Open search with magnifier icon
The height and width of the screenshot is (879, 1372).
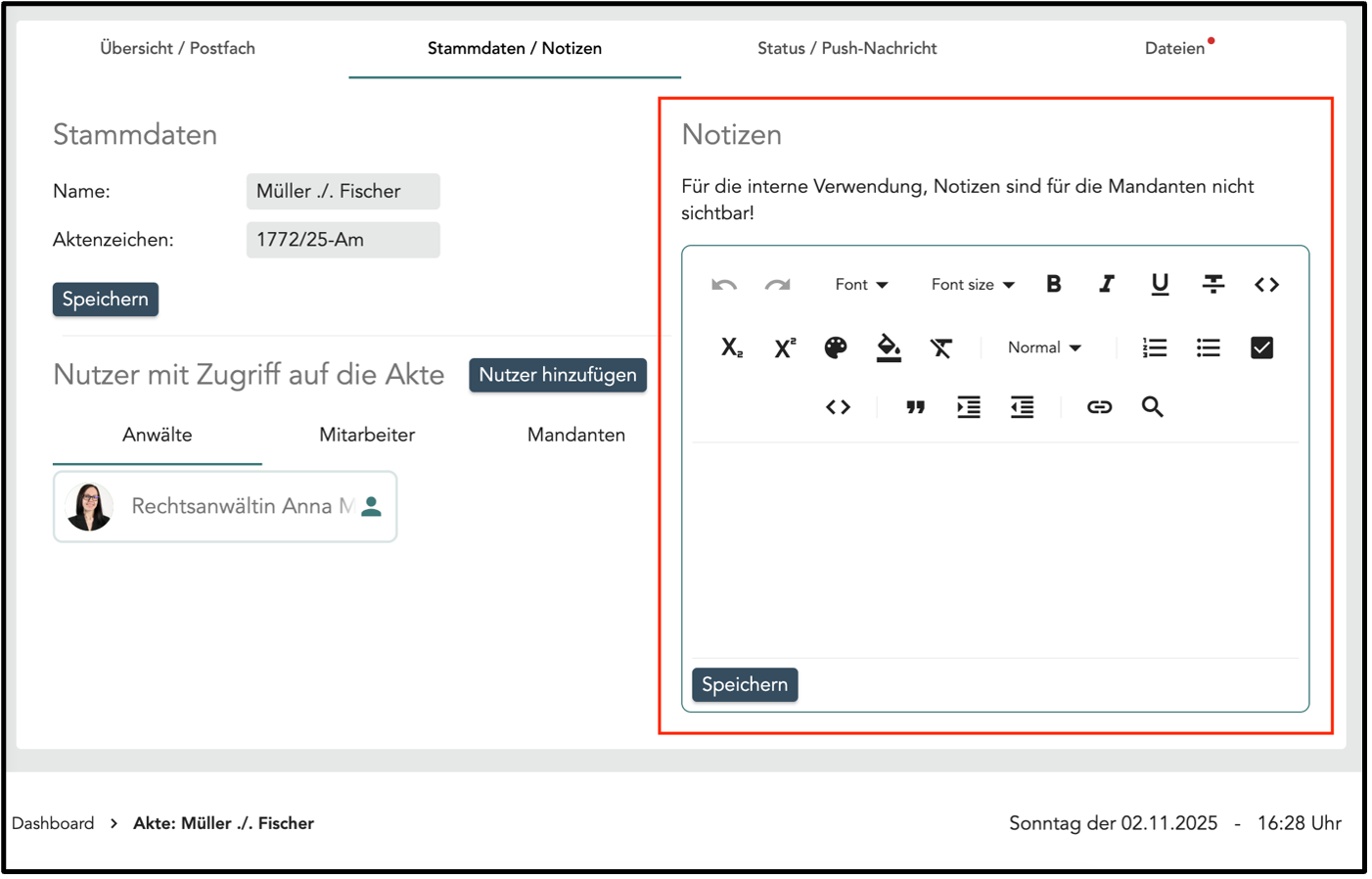coord(1152,407)
